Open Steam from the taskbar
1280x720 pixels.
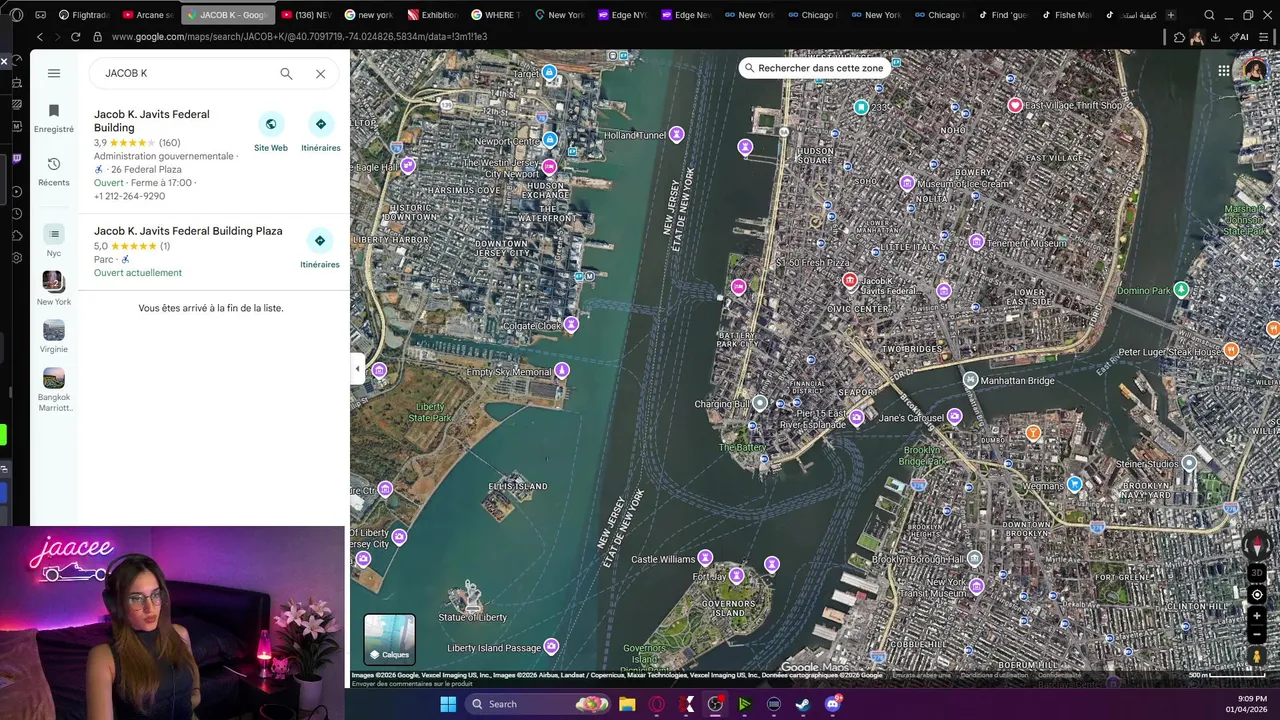[803, 704]
